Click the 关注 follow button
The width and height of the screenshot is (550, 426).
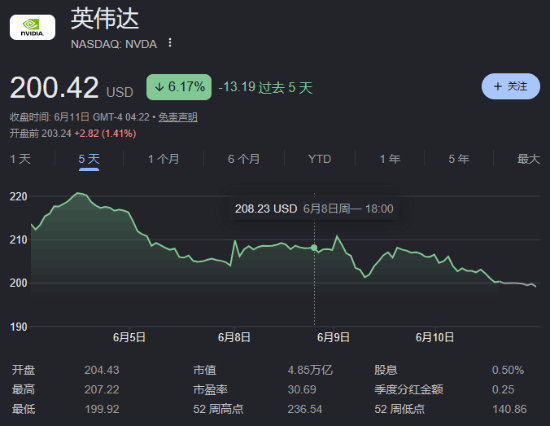511,86
